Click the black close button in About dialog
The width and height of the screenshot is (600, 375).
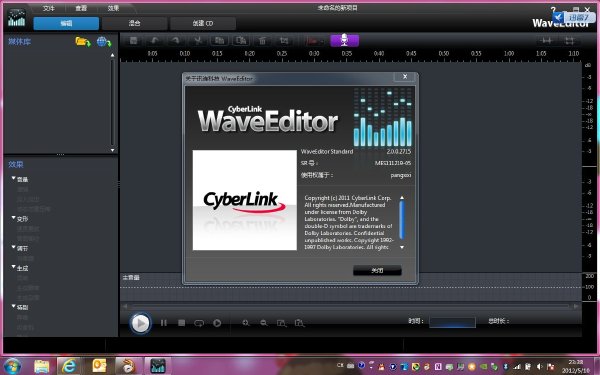(377, 271)
